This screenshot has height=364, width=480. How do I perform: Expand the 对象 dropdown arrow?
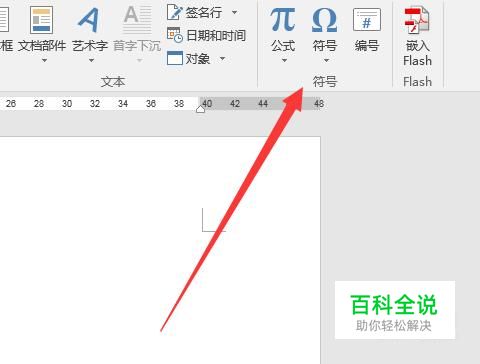(x=222, y=59)
